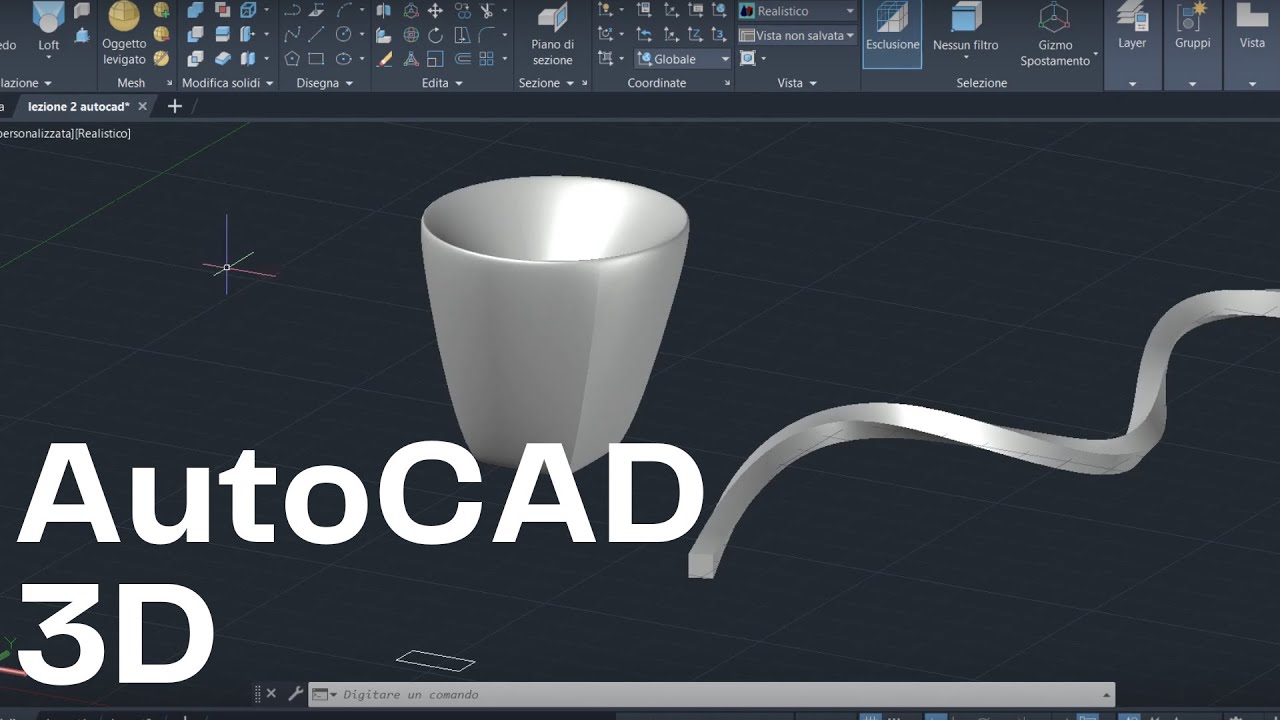Close the command line with X
The image size is (1280, 720).
pyautogui.click(x=271, y=693)
